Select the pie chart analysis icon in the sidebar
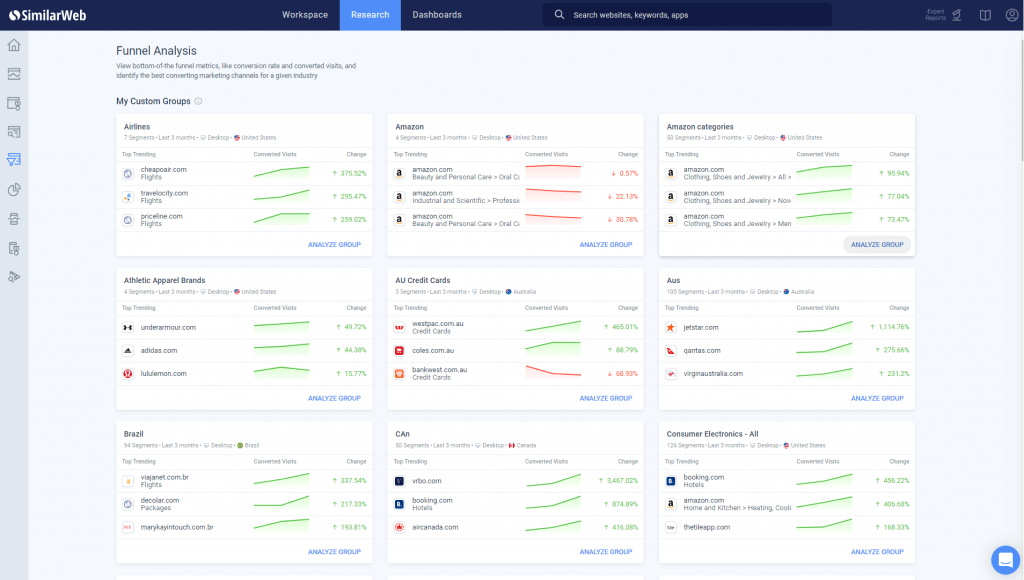This screenshot has width=1024, height=580. tap(14, 188)
